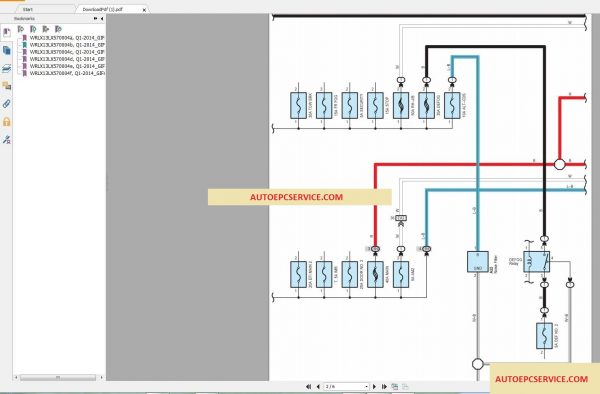The height and width of the screenshot is (394, 600).
Task: Open the Layers panel icon
Action: [x=7, y=68]
